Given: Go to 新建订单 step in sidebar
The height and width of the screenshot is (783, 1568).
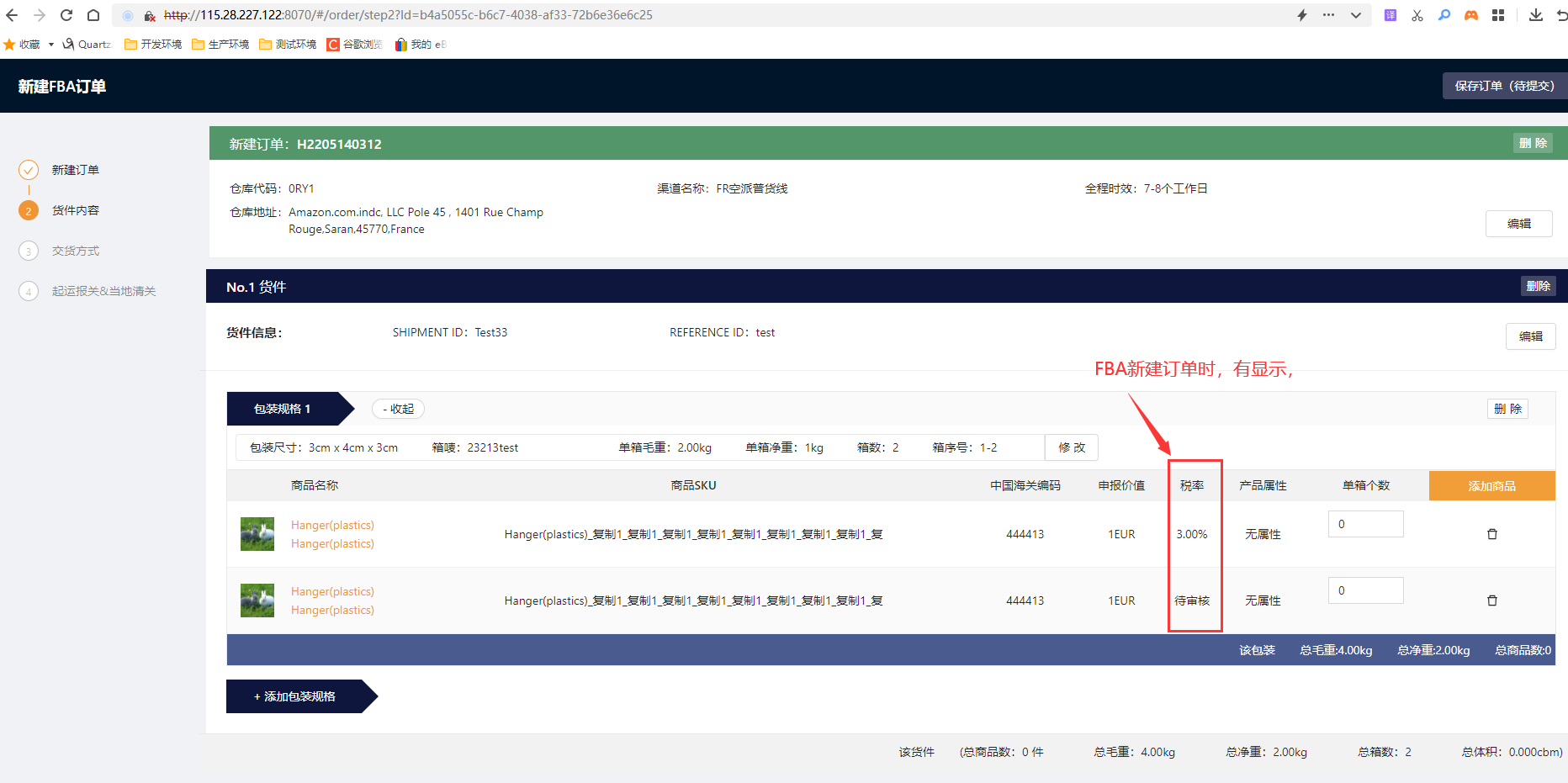Looking at the screenshot, I should tap(75, 170).
